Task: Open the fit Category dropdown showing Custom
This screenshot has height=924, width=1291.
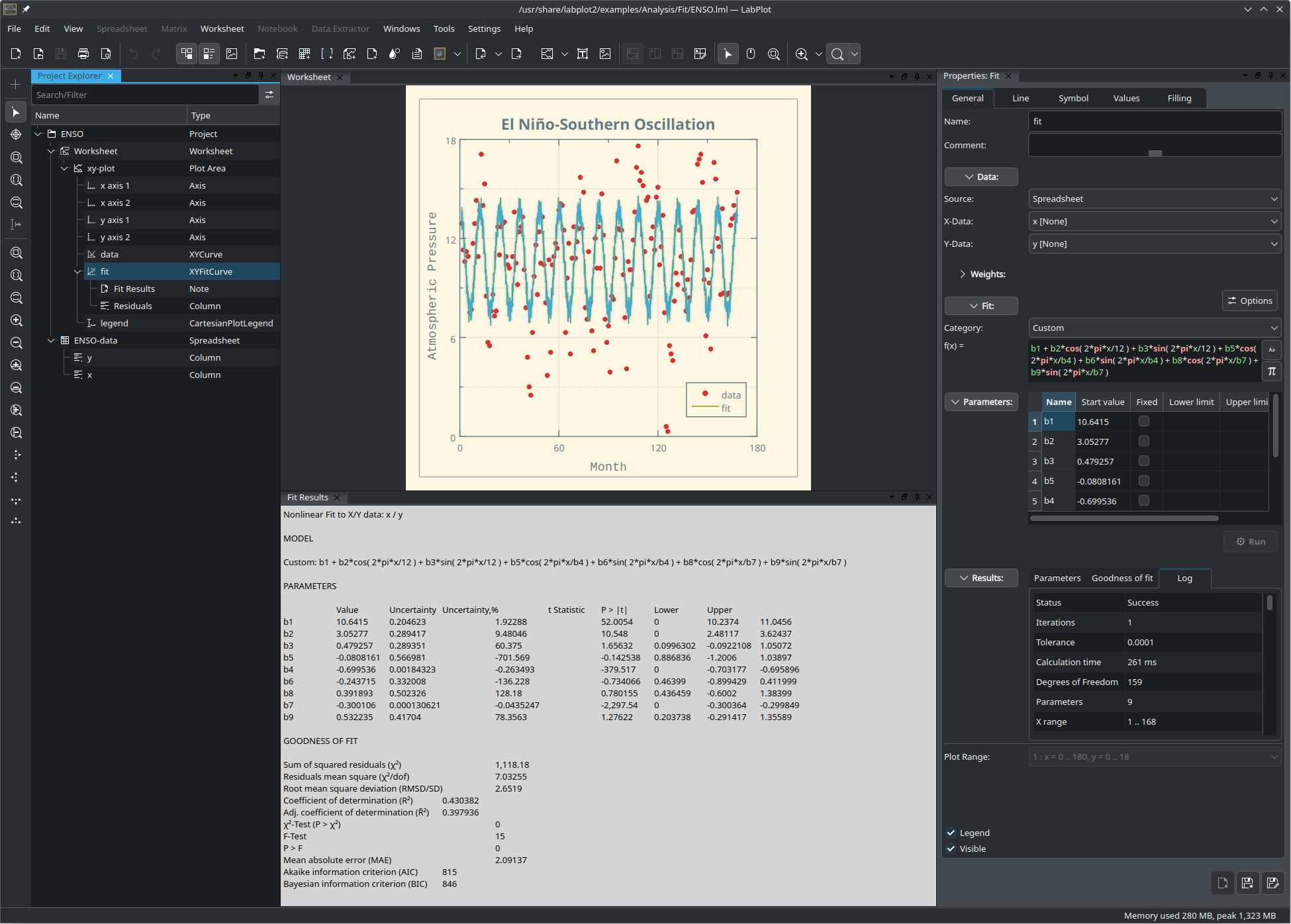Action: (x=1155, y=328)
